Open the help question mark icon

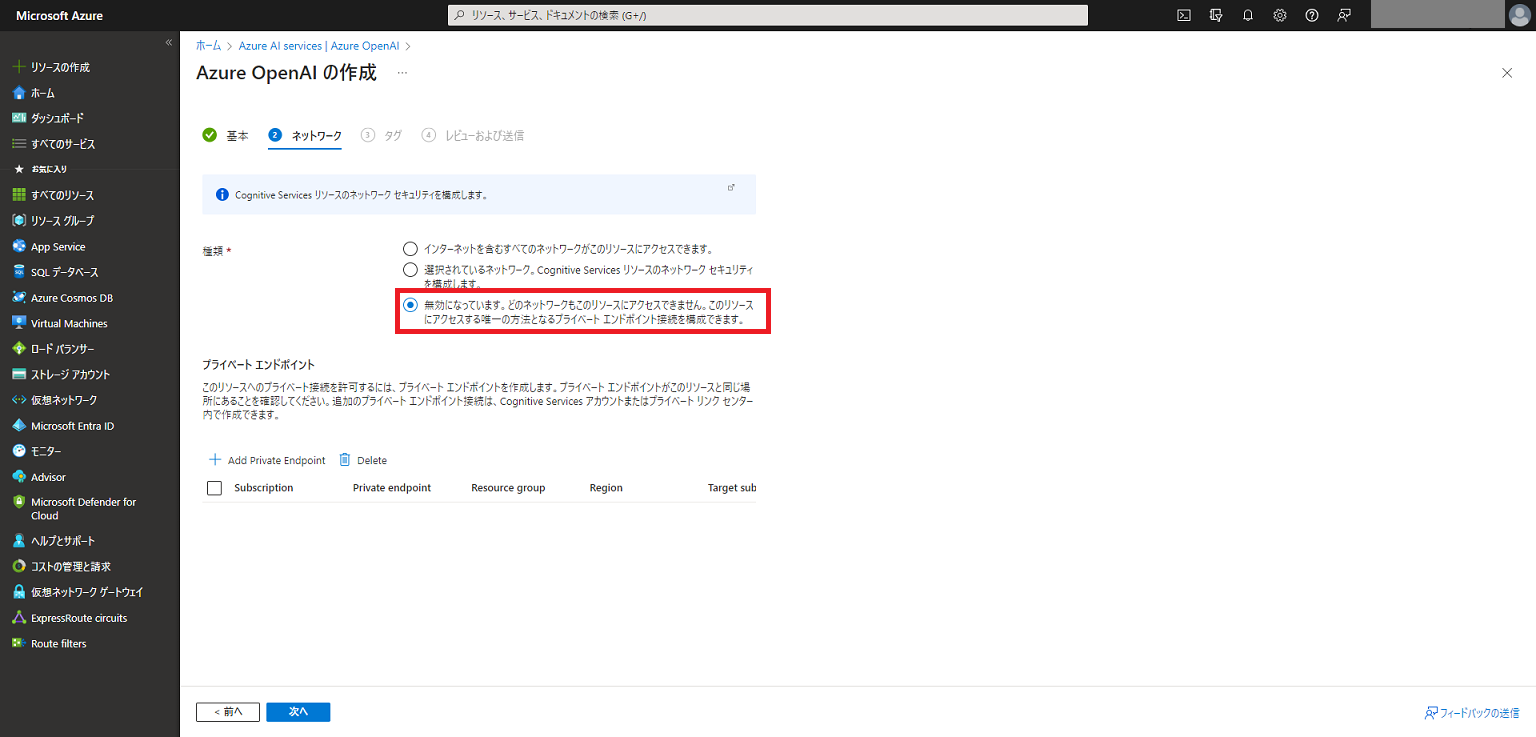[x=1312, y=15]
